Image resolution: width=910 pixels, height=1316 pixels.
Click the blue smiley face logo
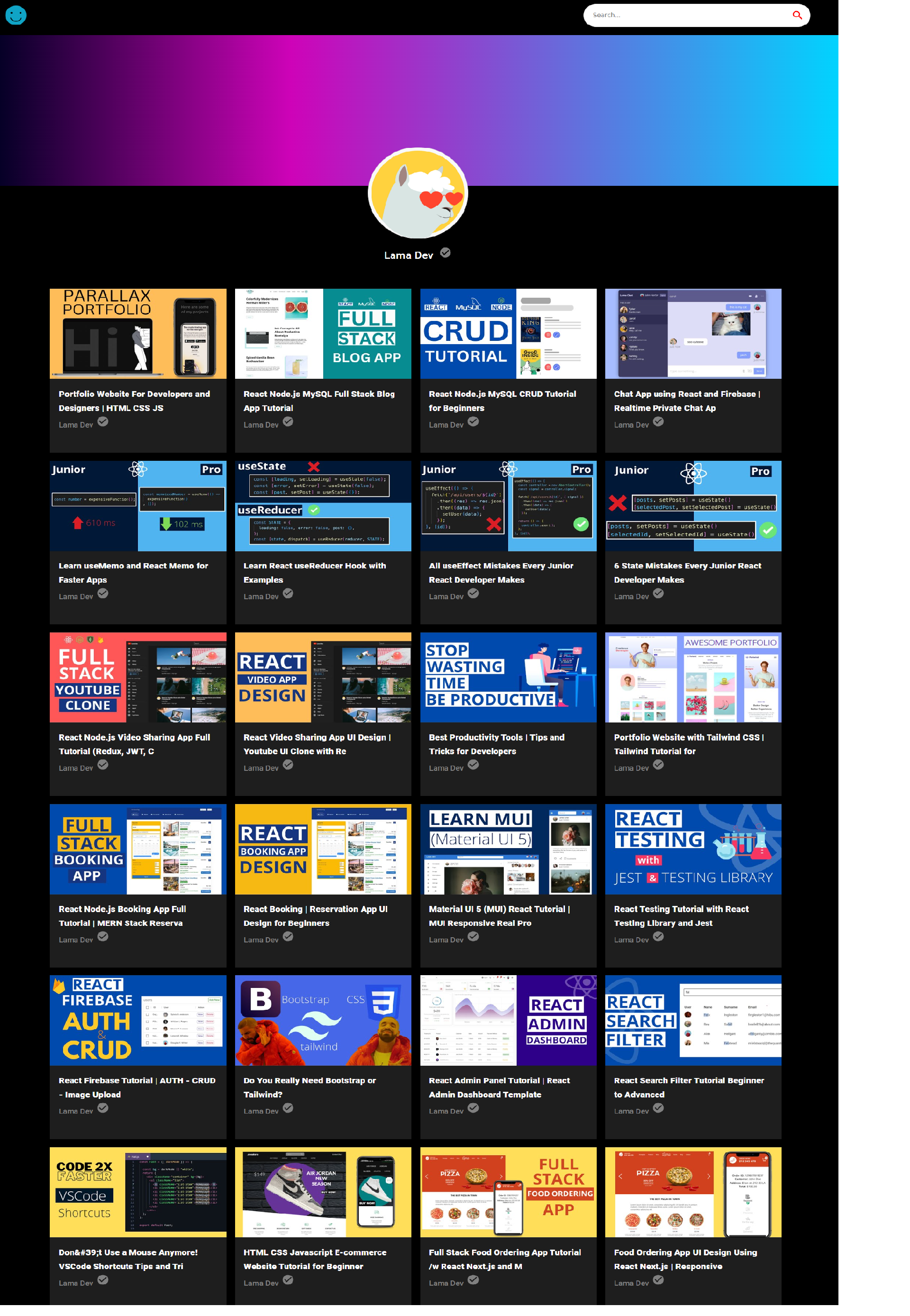(16, 15)
